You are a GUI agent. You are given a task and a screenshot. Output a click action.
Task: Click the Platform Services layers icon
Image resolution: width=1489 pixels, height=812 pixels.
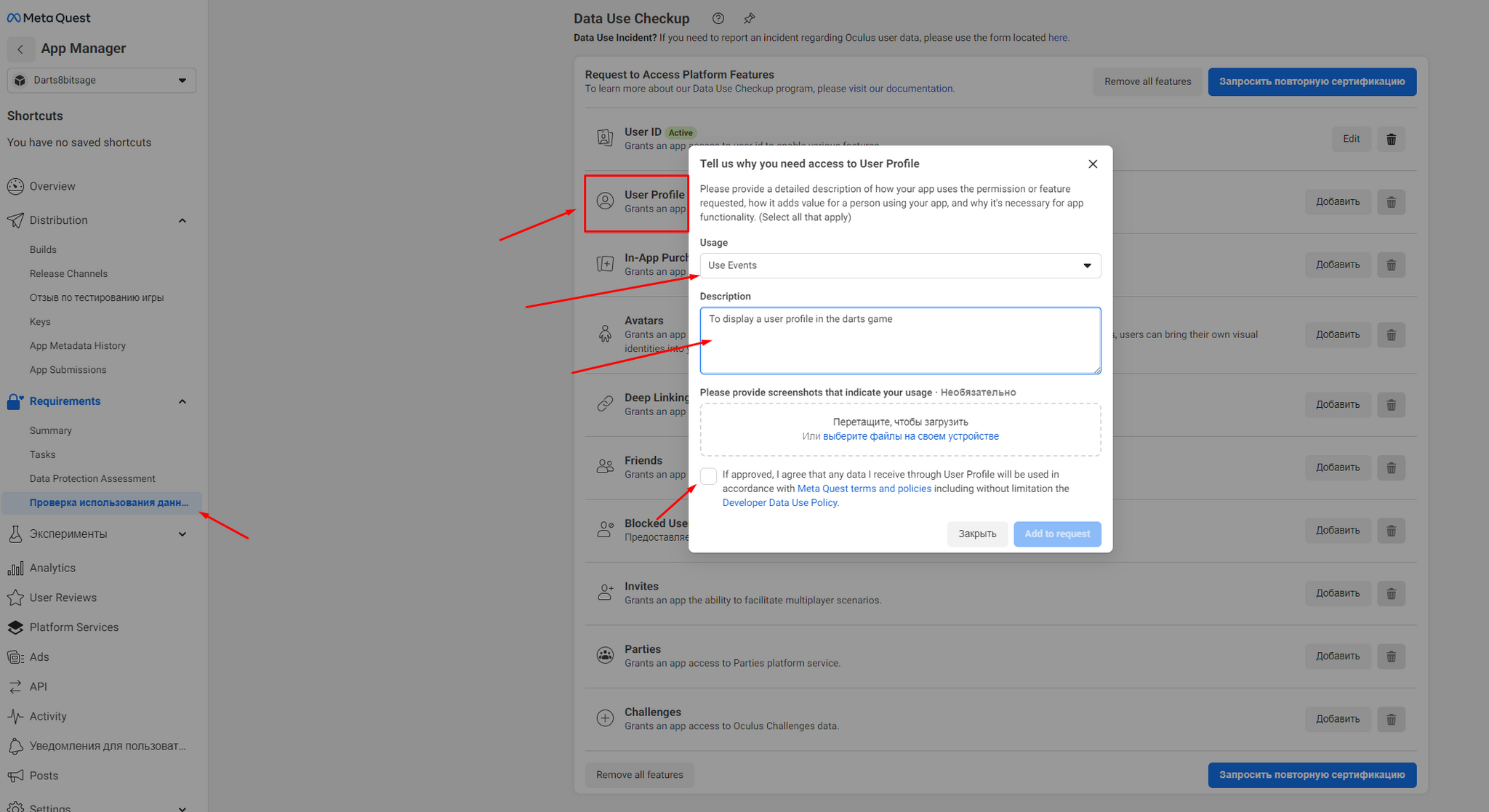(x=15, y=627)
